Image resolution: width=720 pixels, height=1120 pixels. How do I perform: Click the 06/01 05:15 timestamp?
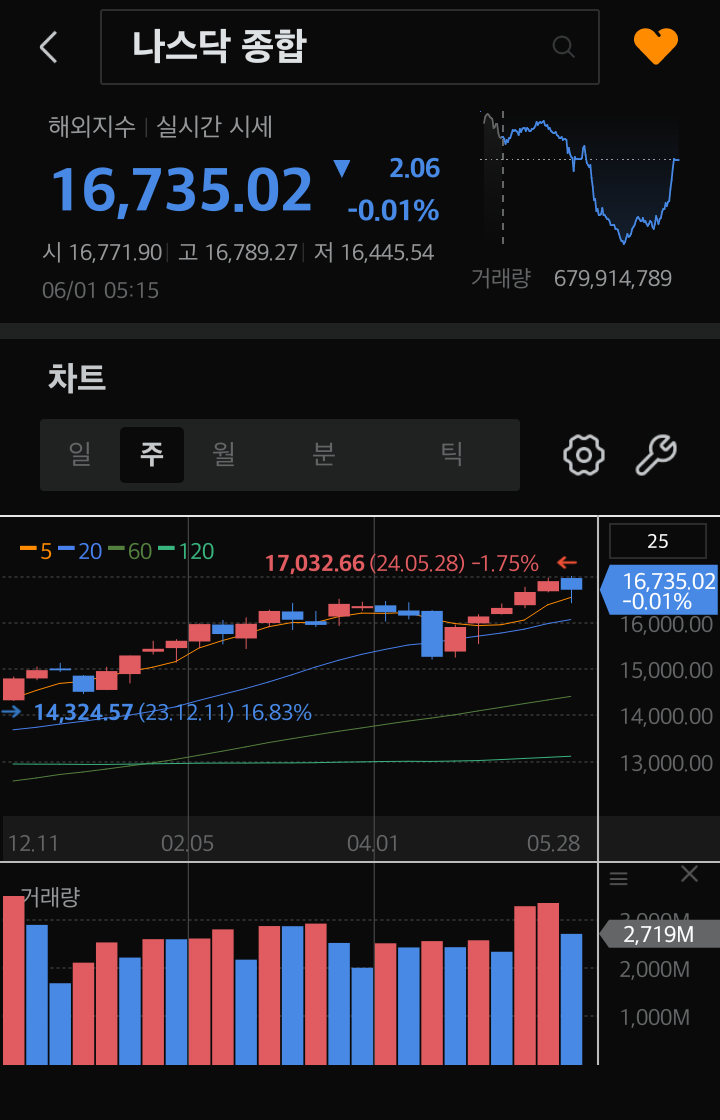pos(101,291)
